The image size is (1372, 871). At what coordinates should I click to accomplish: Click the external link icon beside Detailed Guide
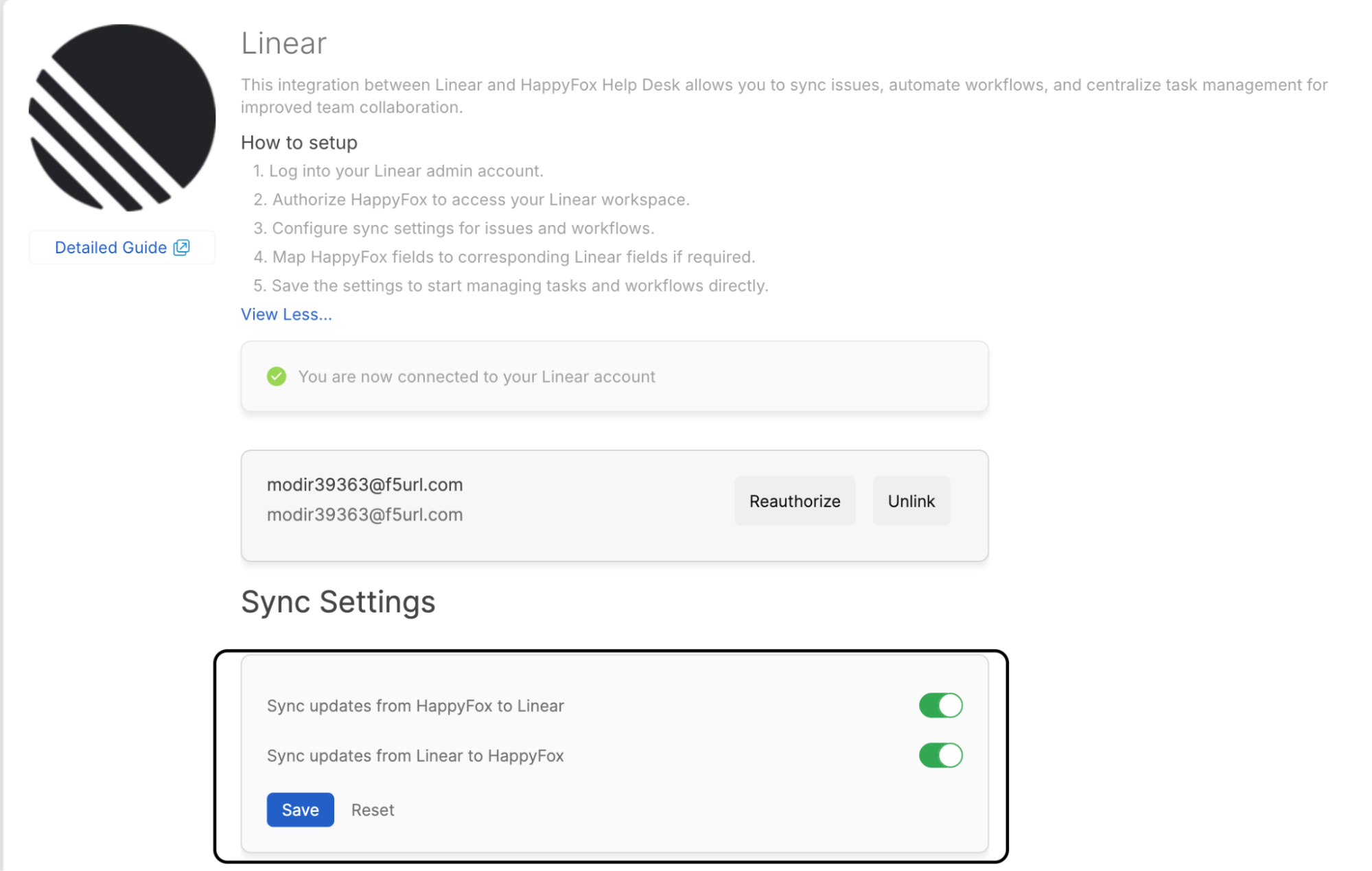pyautogui.click(x=181, y=247)
